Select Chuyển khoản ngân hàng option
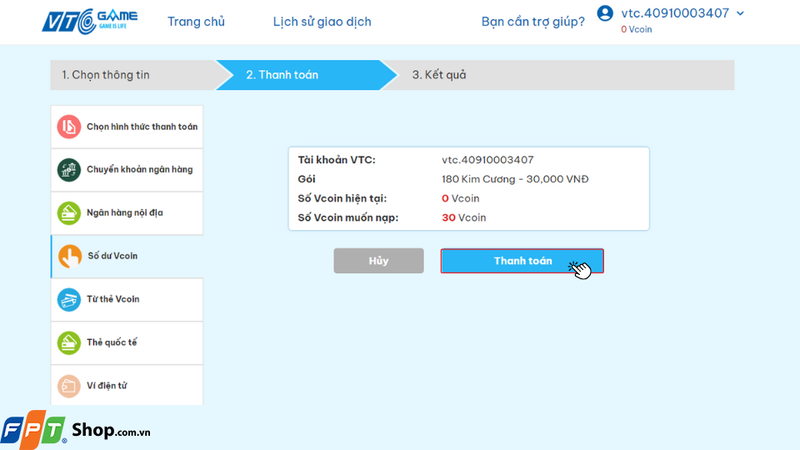The height and width of the screenshot is (450, 800). pyautogui.click(x=127, y=170)
